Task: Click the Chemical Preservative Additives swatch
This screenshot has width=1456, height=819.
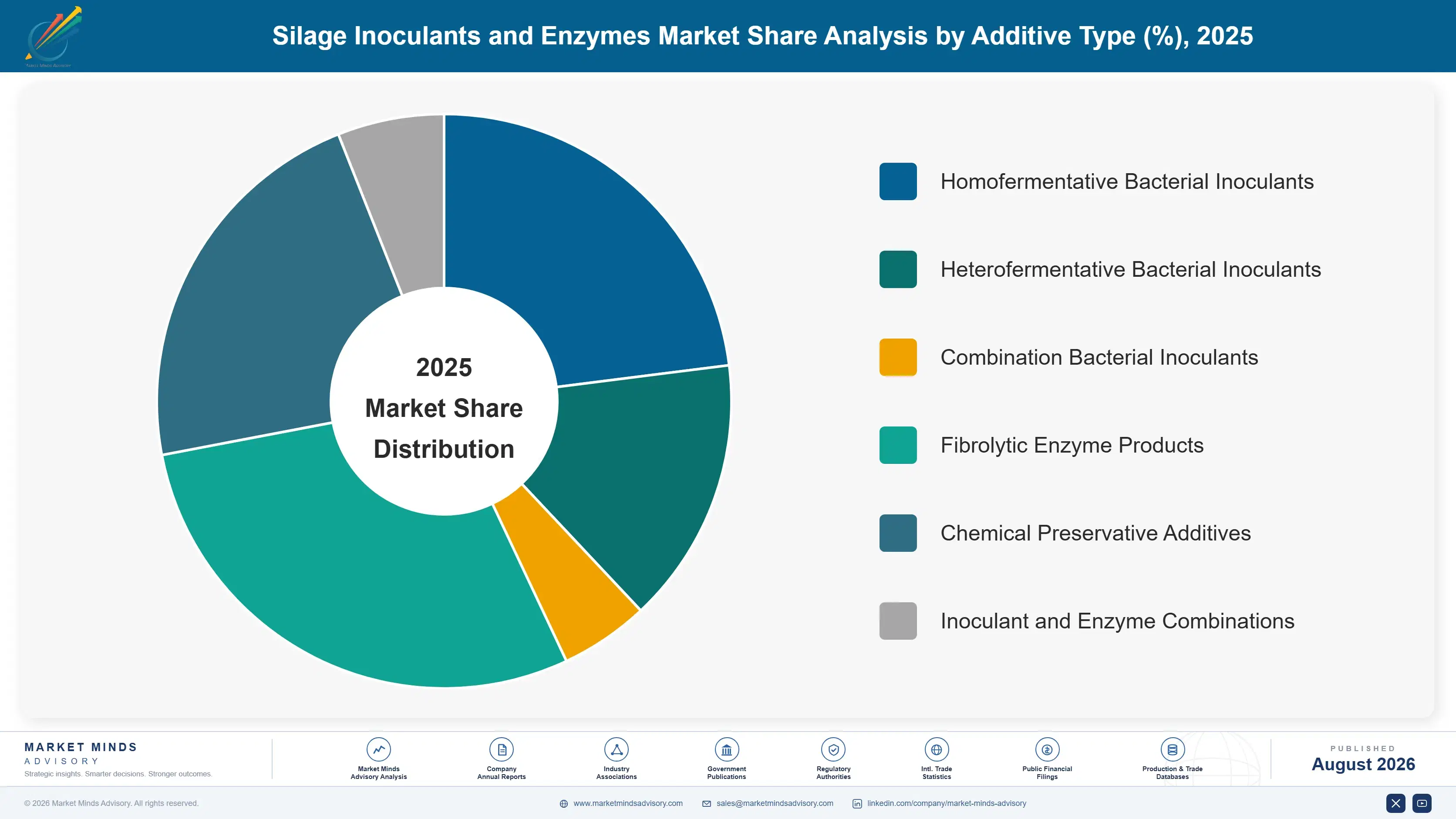Action: (897, 533)
